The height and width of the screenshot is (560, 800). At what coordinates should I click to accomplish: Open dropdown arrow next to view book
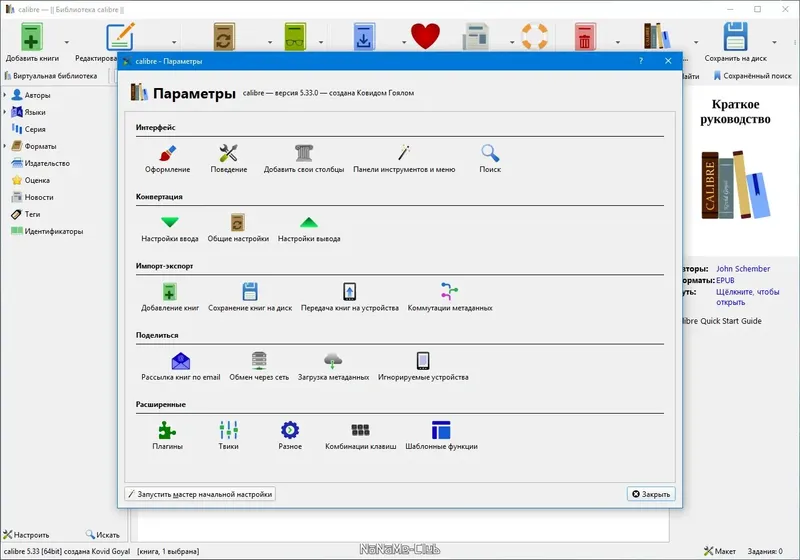click(x=321, y=42)
